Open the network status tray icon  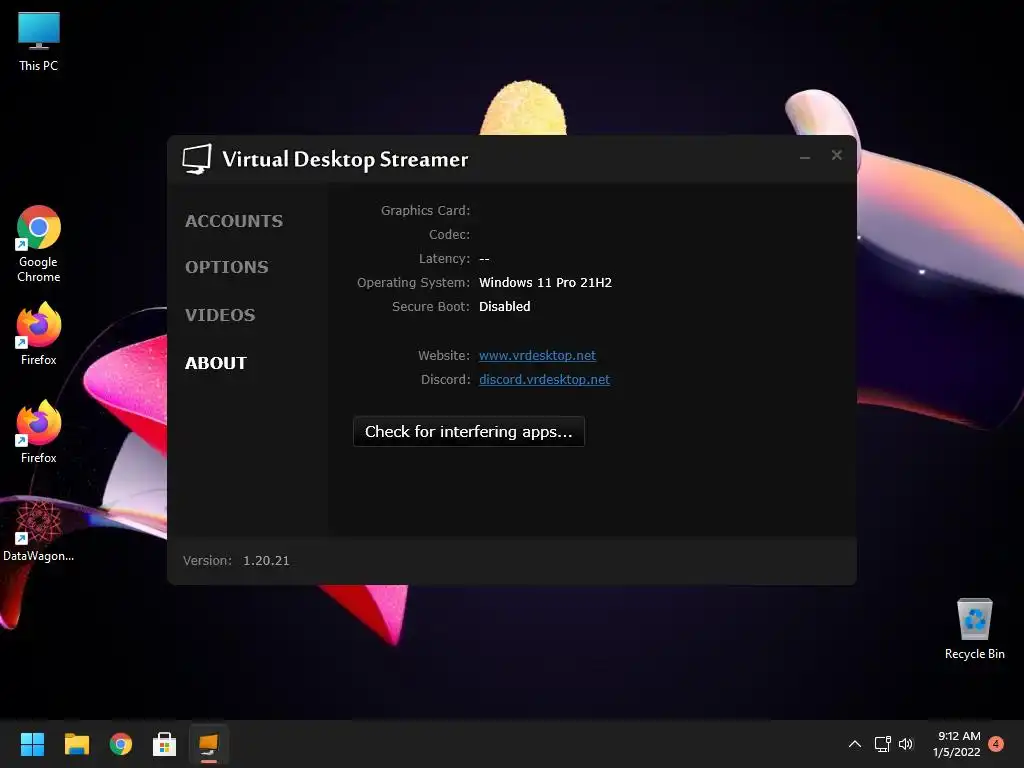point(882,744)
